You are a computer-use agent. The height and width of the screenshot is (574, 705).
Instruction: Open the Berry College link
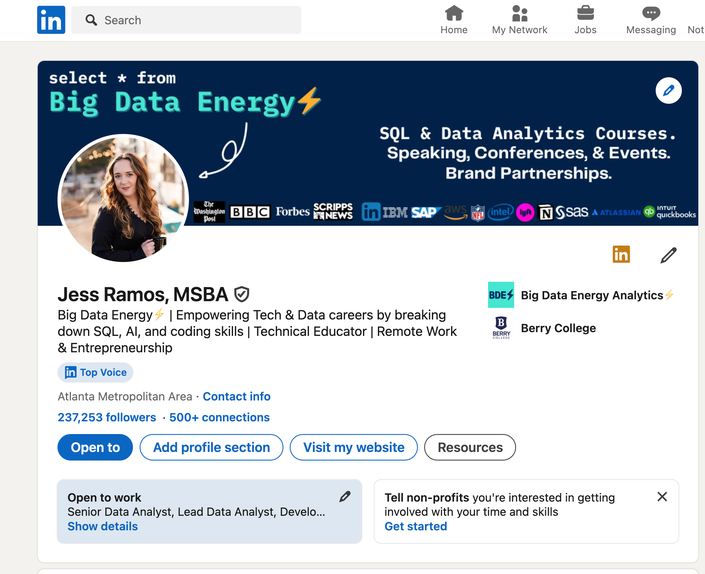coord(558,328)
